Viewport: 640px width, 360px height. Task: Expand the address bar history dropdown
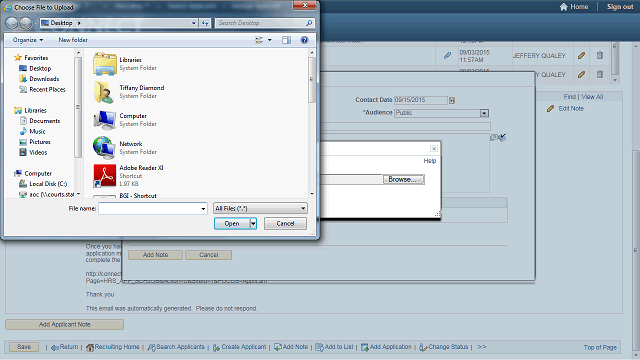click(x=194, y=23)
